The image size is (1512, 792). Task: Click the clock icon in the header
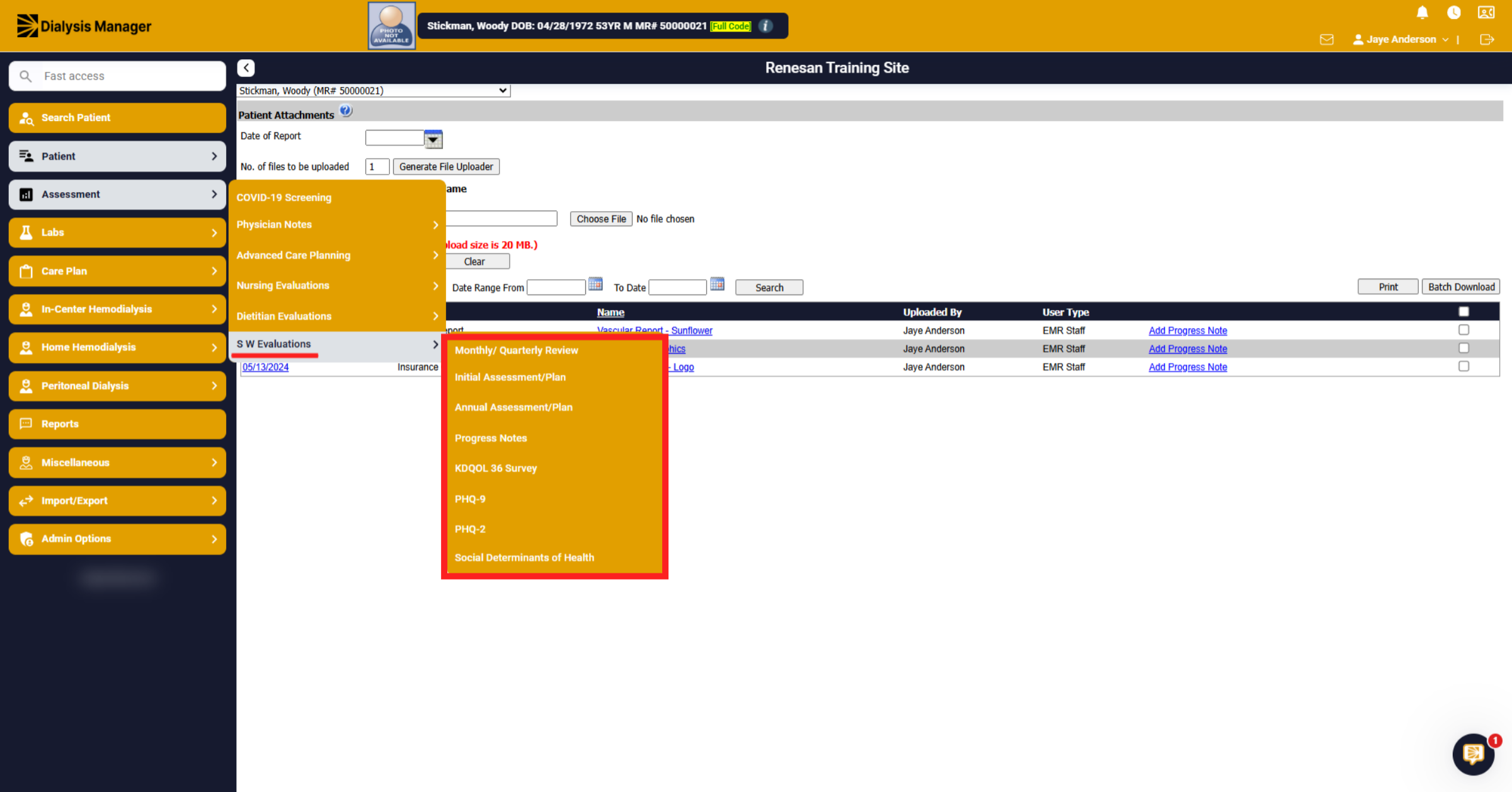point(1453,13)
